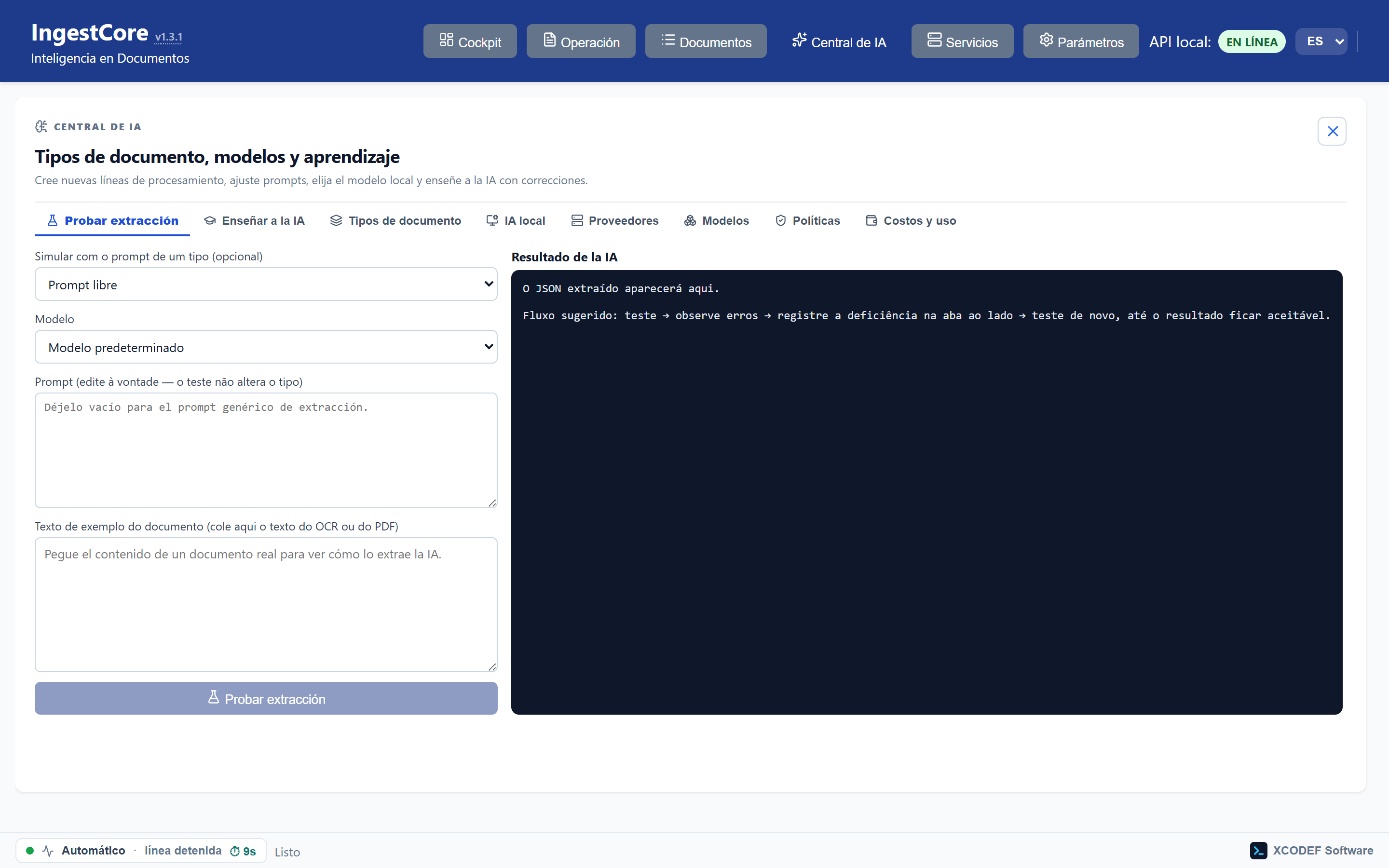
Task: Click the XCODEF Software logo icon
Action: click(x=1258, y=851)
